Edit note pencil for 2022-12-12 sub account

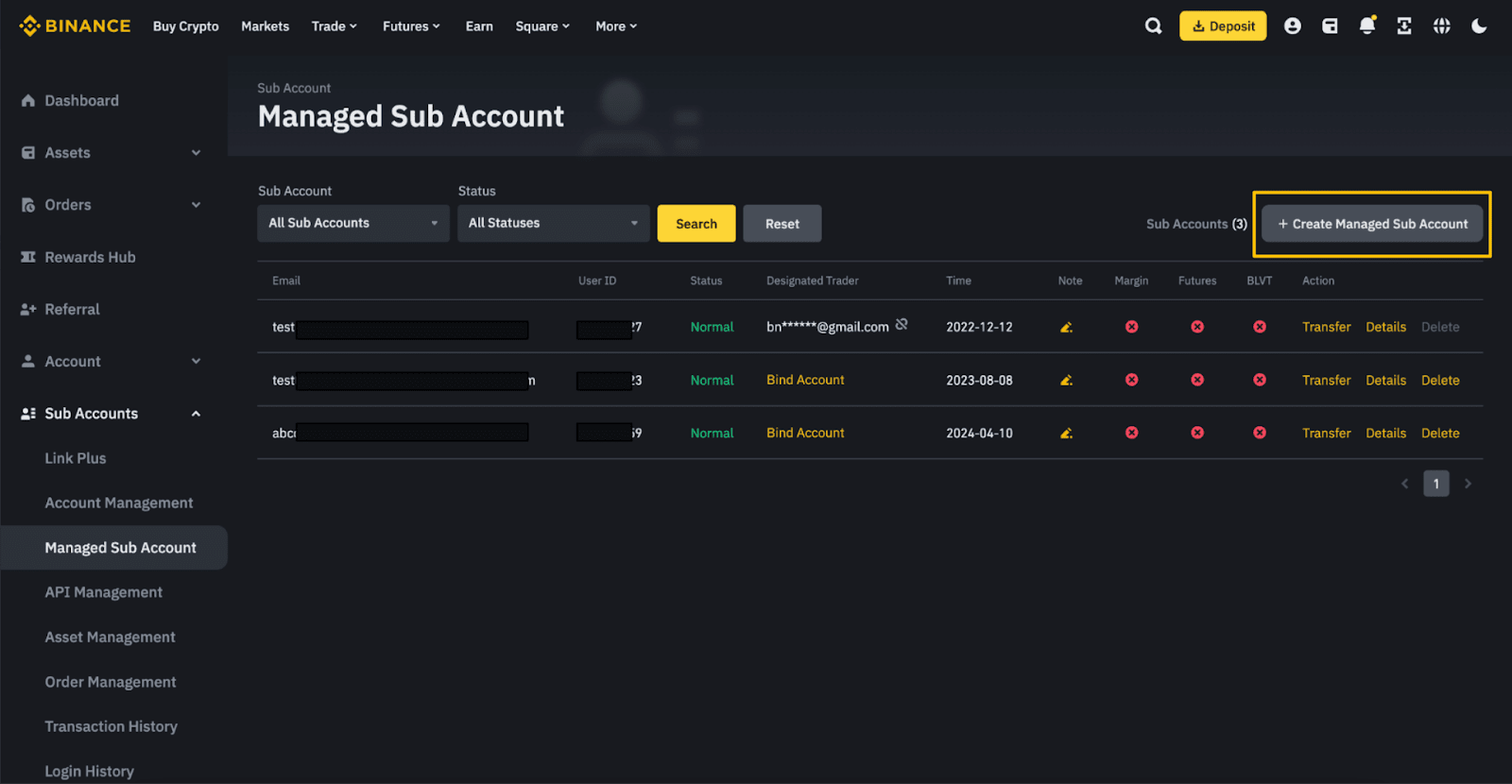tap(1066, 327)
